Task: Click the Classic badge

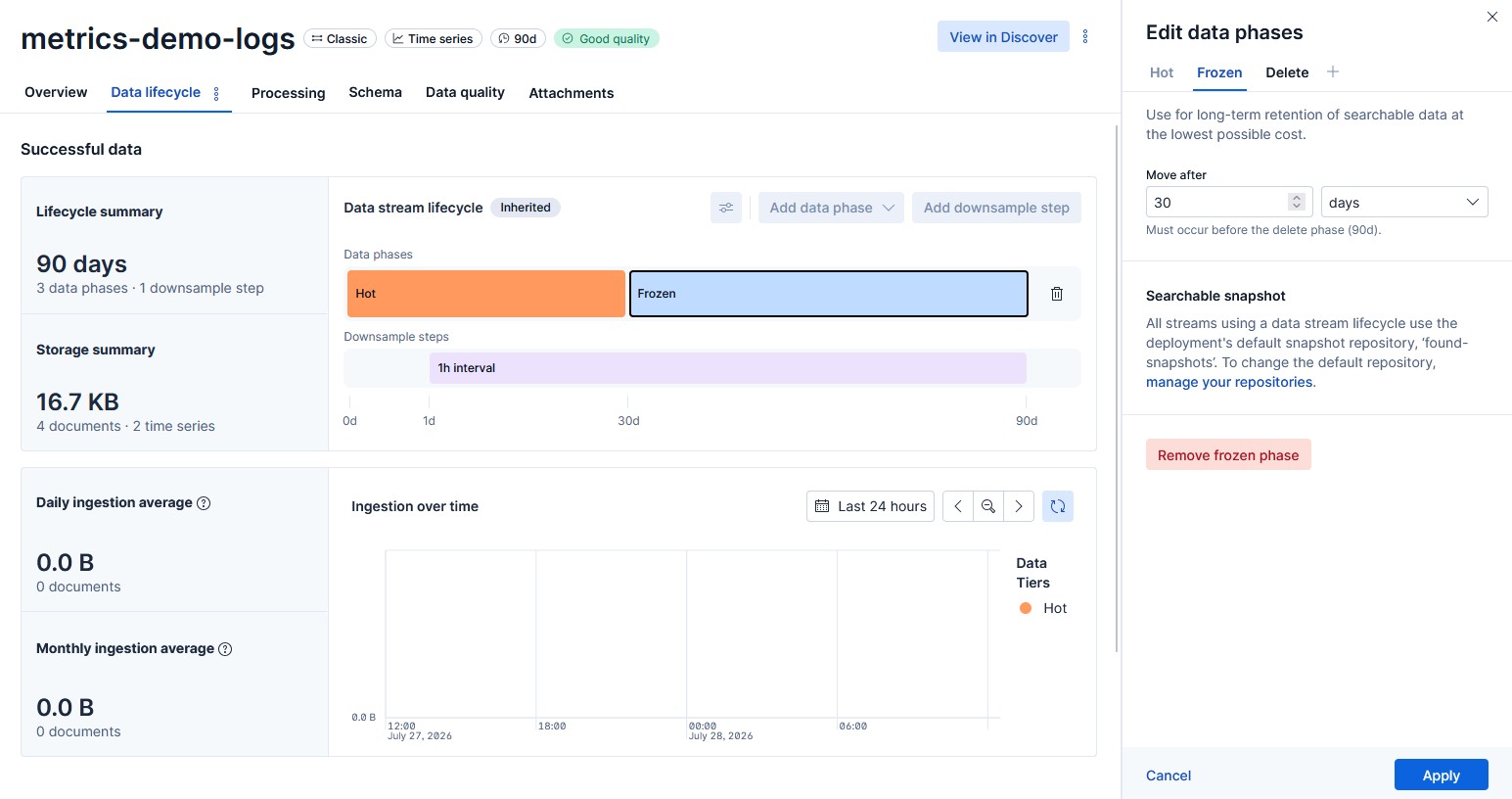Action: click(340, 38)
